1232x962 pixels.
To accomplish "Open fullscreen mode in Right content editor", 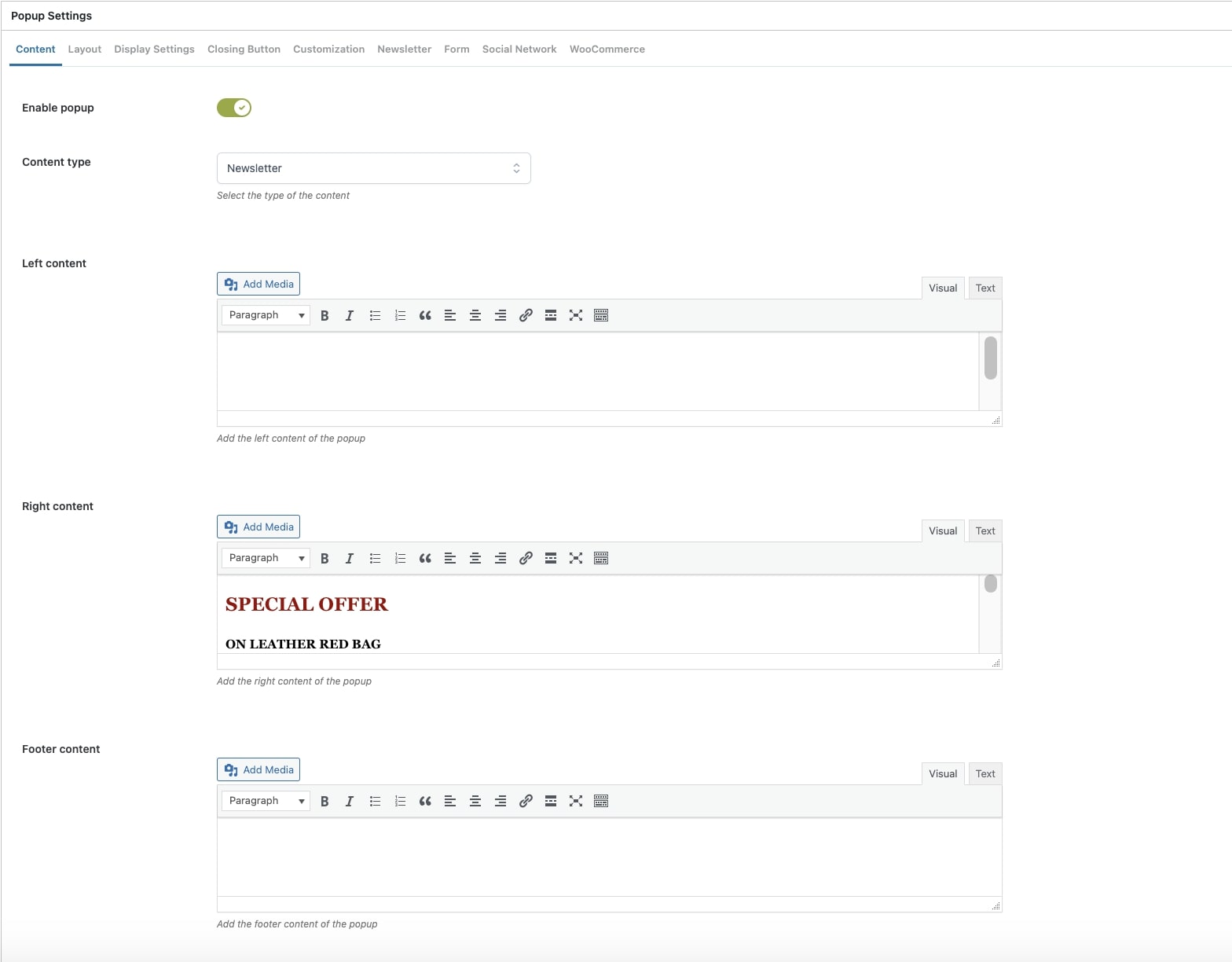I will [x=576, y=558].
